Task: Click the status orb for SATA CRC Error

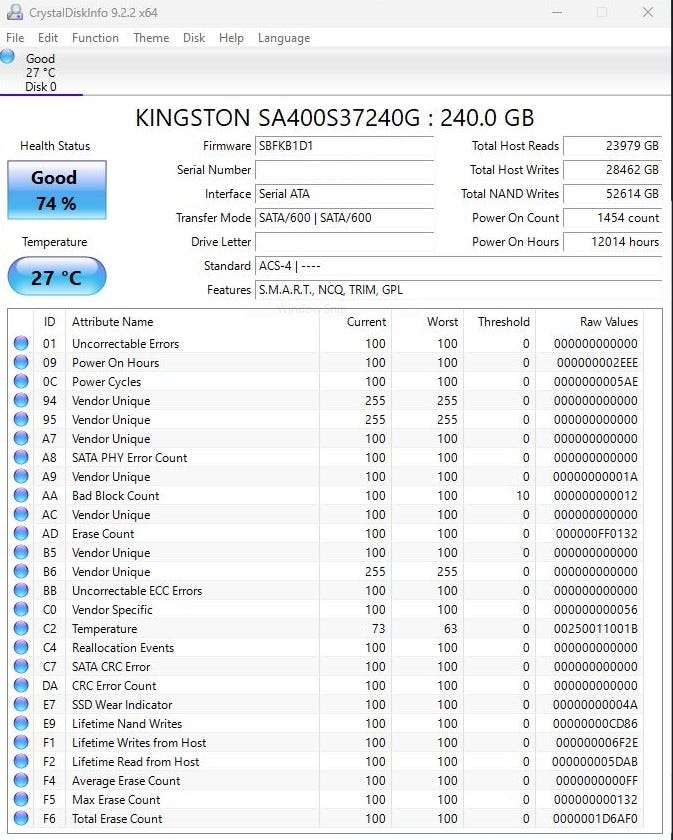Action: (21, 666)
